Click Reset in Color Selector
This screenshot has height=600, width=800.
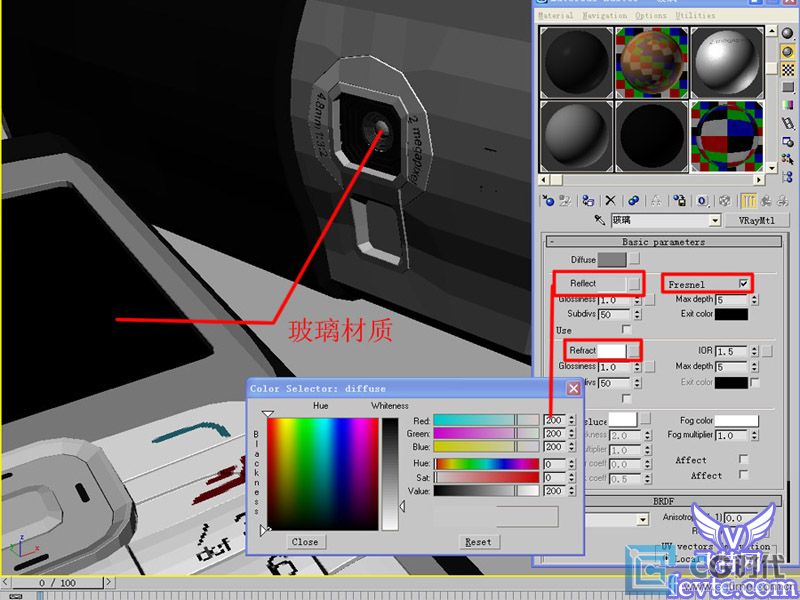pos(479,542)
